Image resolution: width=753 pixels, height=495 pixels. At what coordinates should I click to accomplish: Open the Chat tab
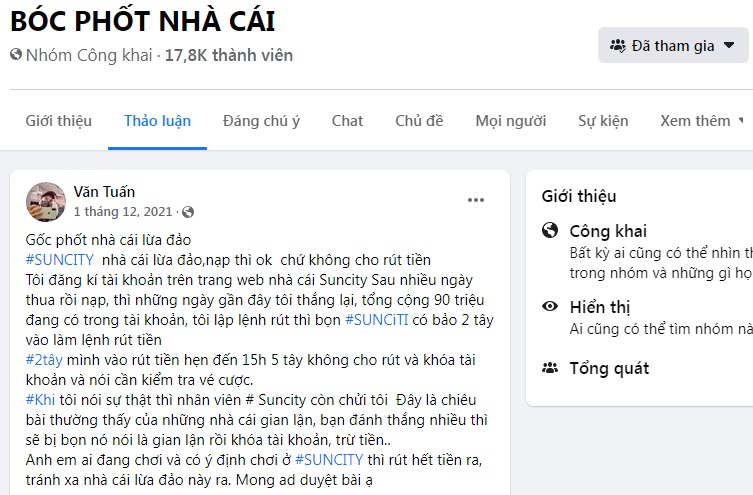click(347, 121)
